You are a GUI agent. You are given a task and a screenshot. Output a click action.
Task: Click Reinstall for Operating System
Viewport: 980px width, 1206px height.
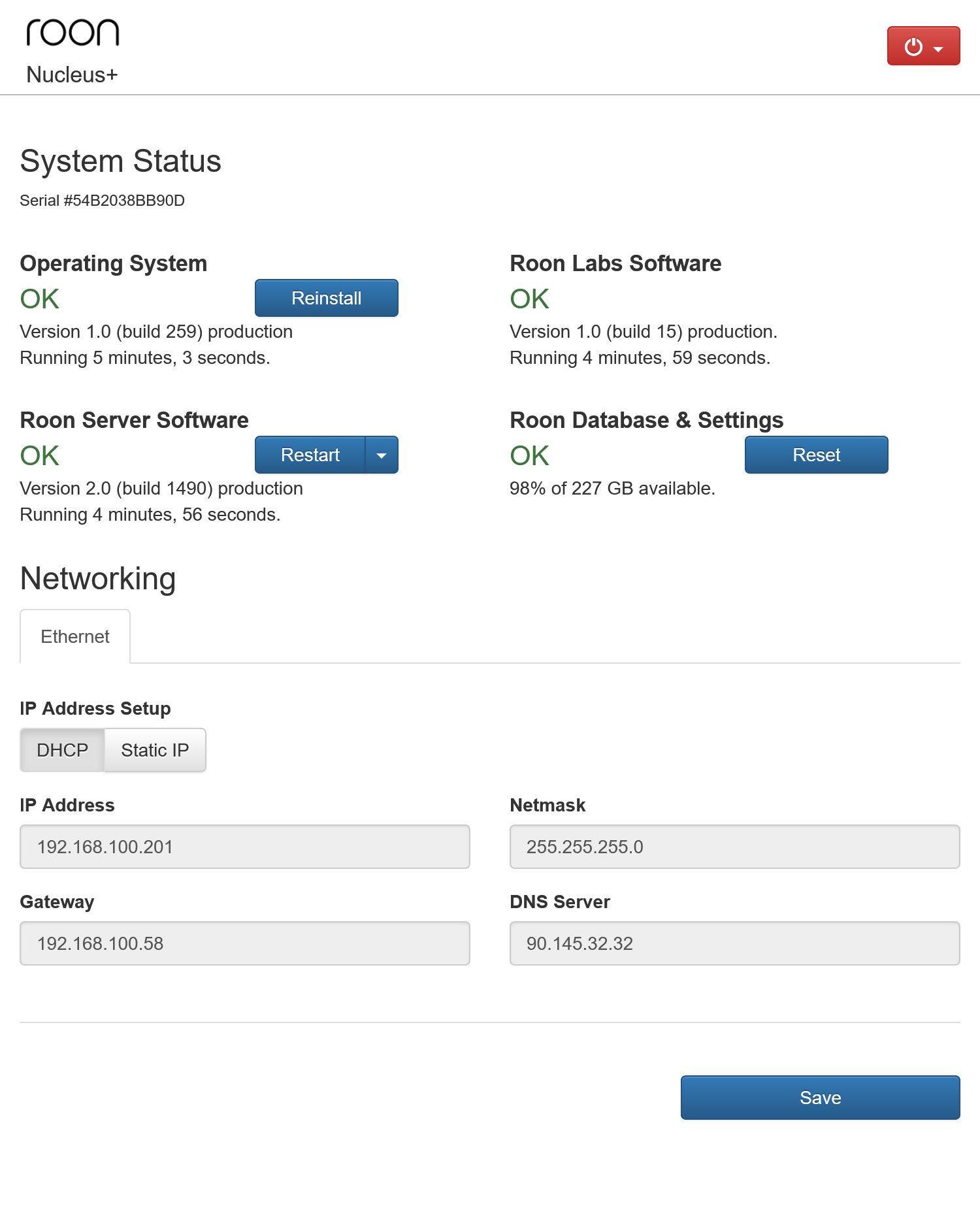[326, 298]
